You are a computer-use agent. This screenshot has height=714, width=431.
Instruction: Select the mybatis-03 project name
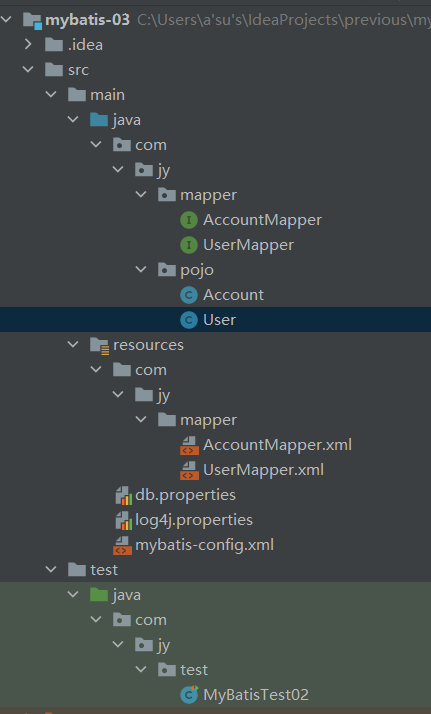pyautogui.click(x=87, y=20)
